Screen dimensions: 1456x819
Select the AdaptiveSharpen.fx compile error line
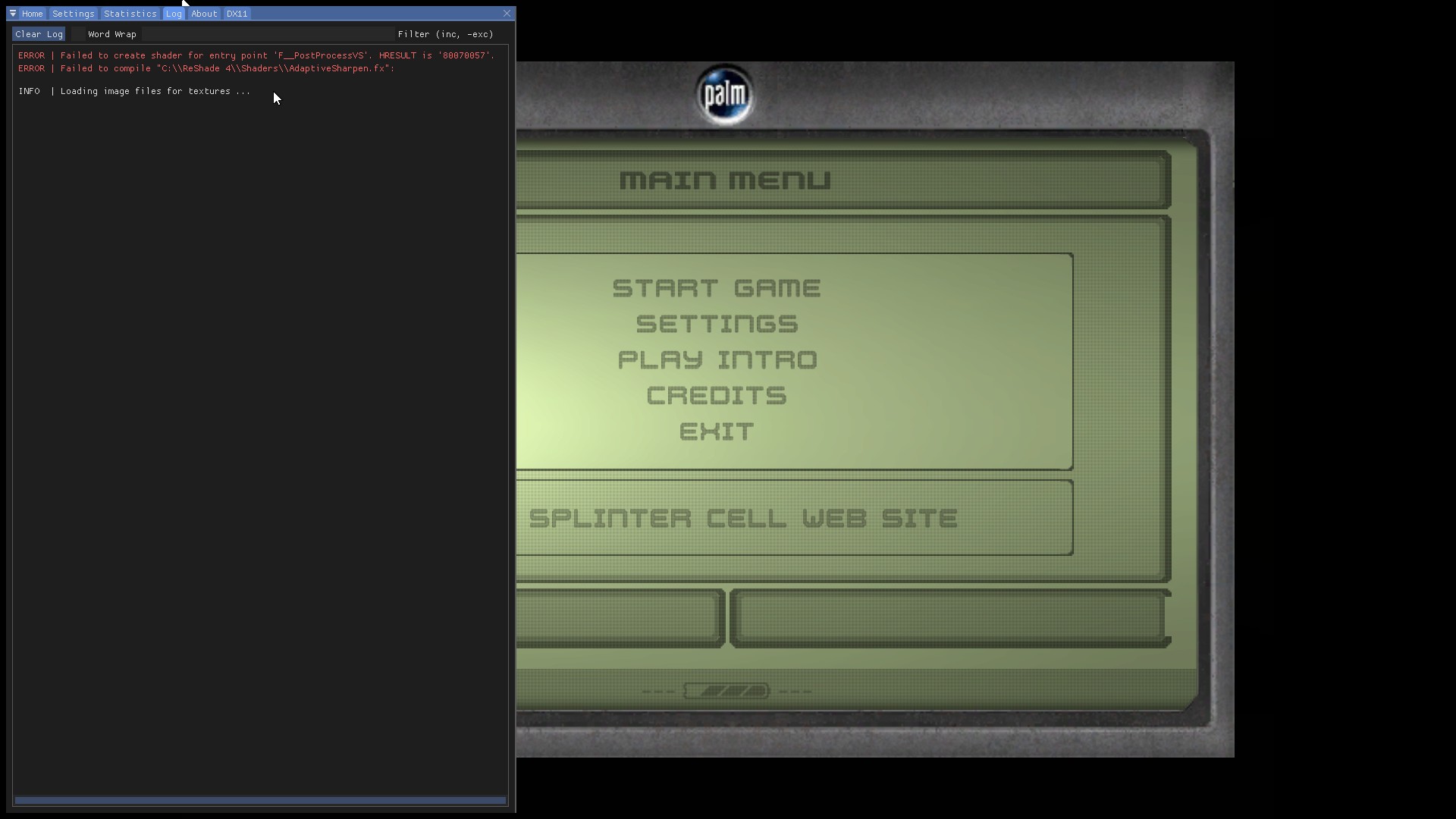(x=206, y=68)
